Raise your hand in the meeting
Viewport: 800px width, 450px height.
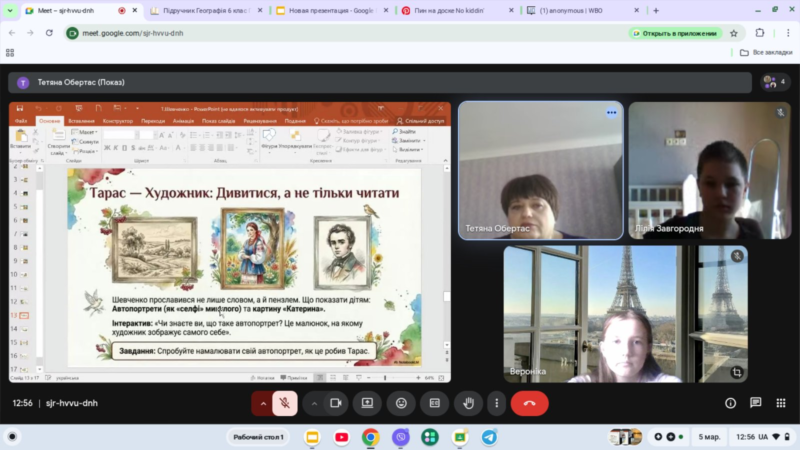pos(467,403)
